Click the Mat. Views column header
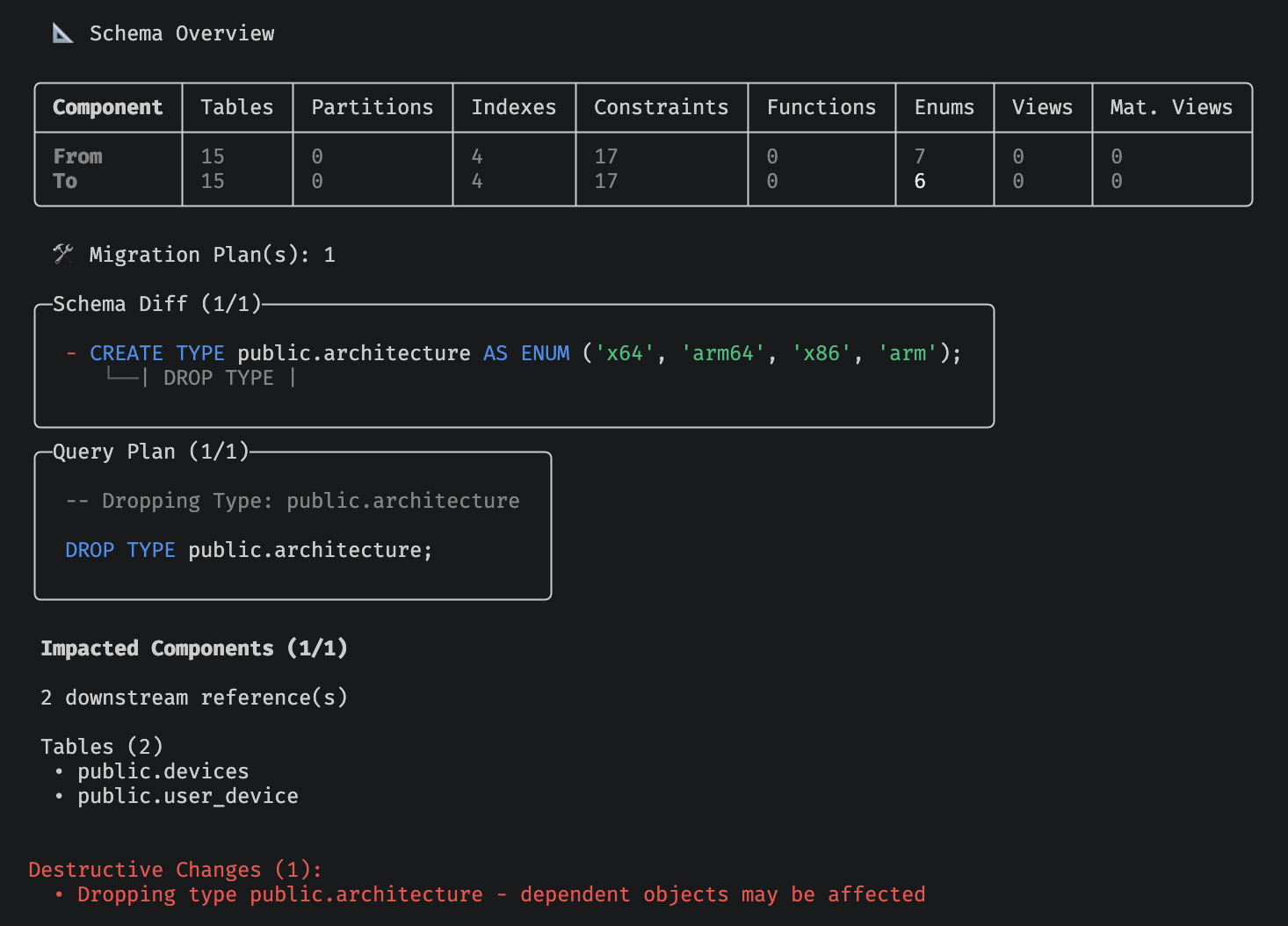The image size is (1288, 926). pyautogui.click(x=1171, y=107)
